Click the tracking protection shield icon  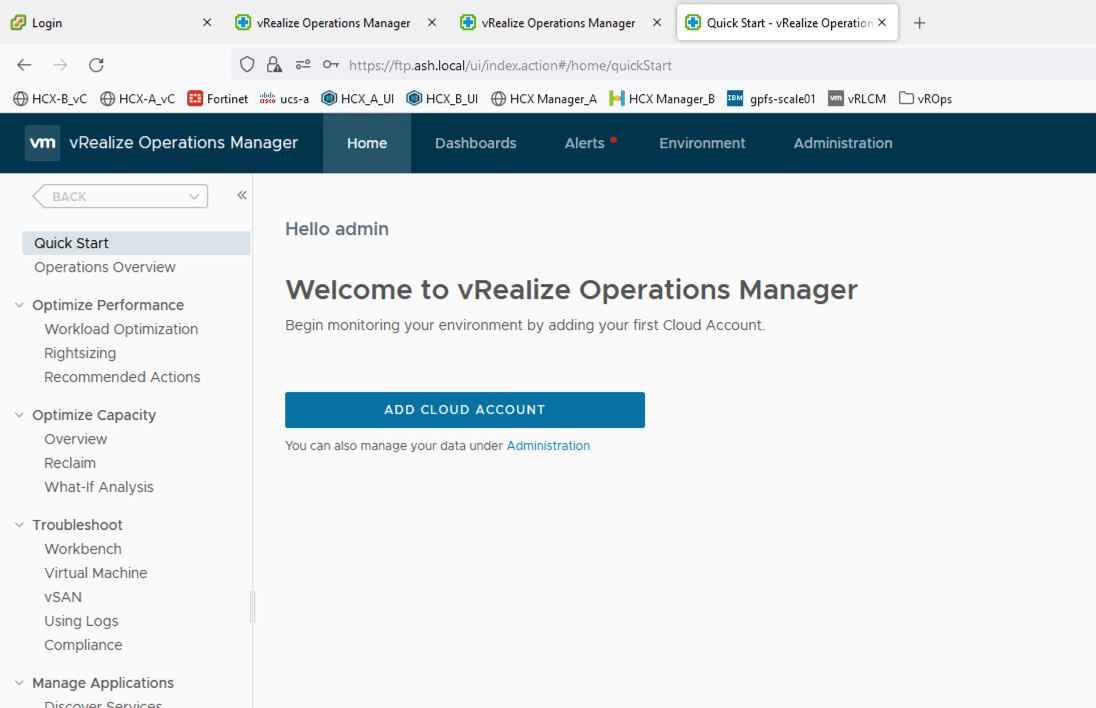[x=246, y=64]
